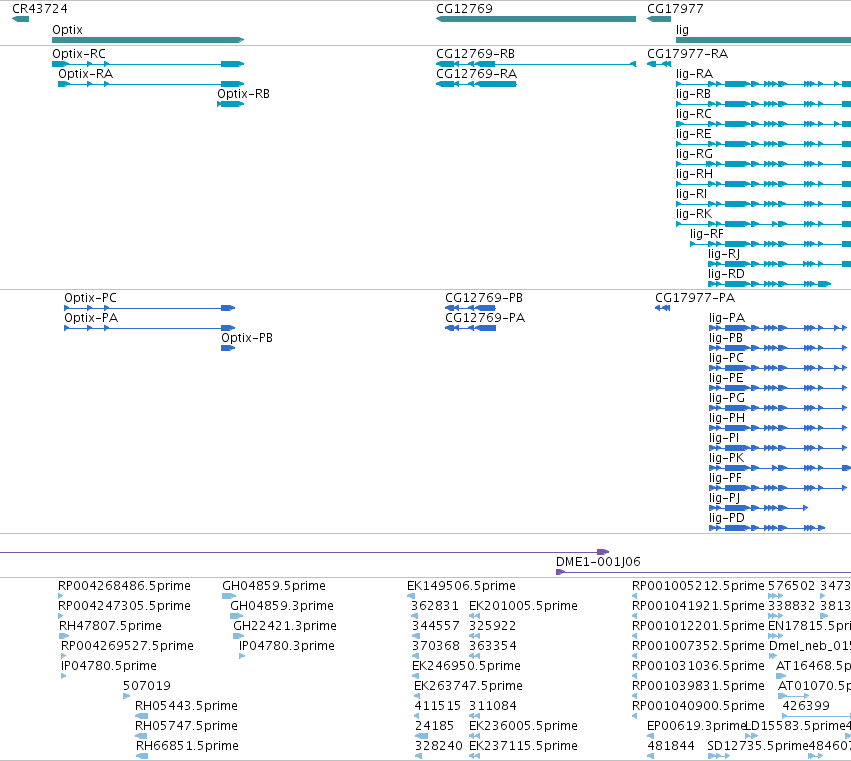
Task: Select the lig-RF transcript label
Action: point(707,234)
